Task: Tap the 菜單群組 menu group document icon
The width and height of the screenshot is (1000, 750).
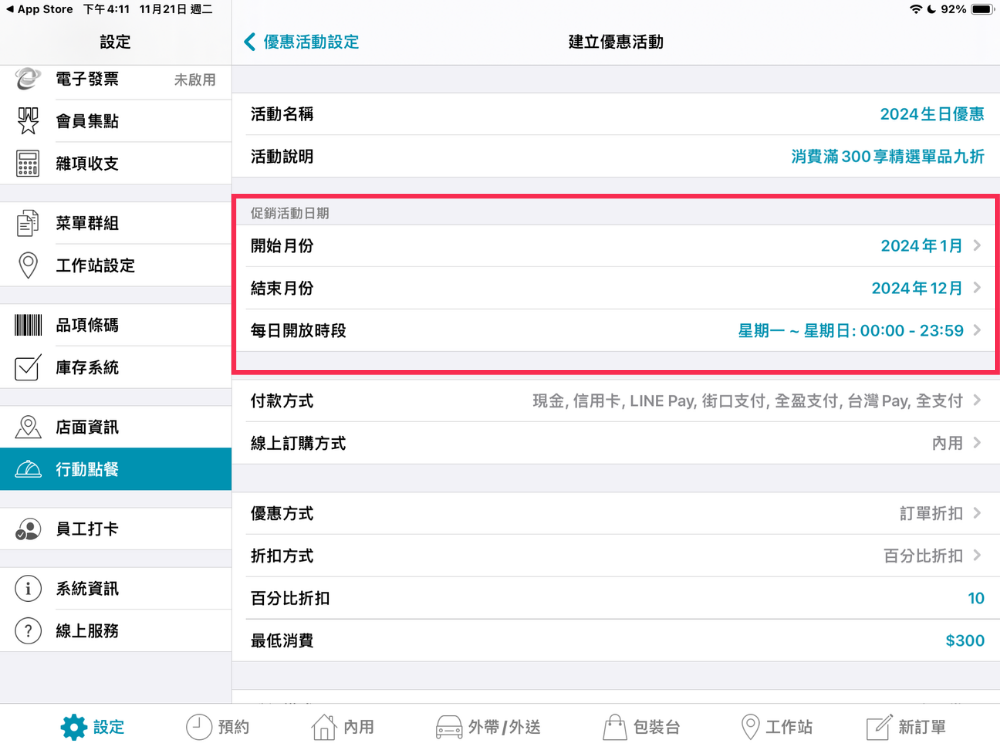Action: 28,223
